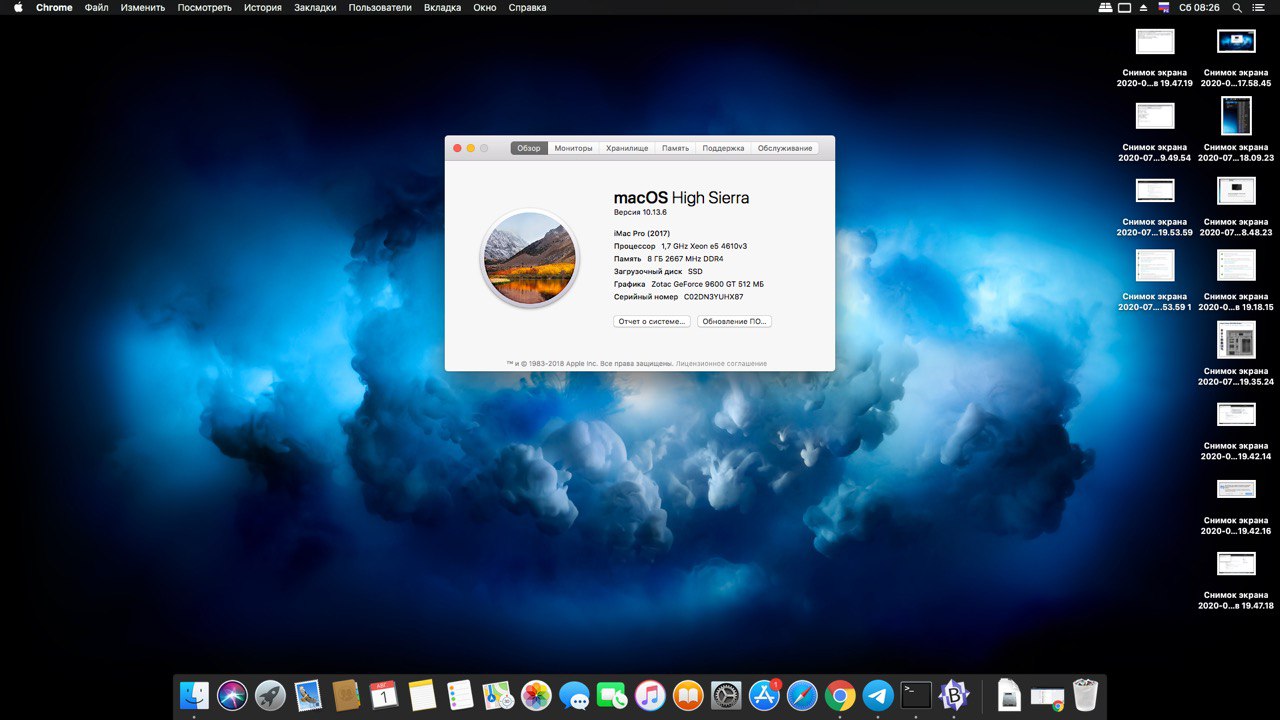Viewport: 1280px width, 720px height.
Task: Open Telegram paper plane icon in Dock
Action: pos(878,695)
